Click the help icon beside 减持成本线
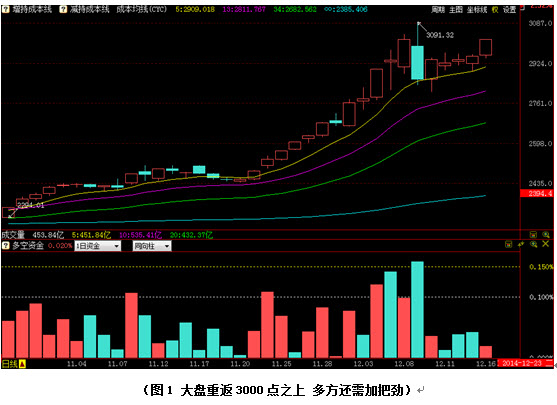The width and height of the screenshot is (557, 405). click(x=63, y=9)
